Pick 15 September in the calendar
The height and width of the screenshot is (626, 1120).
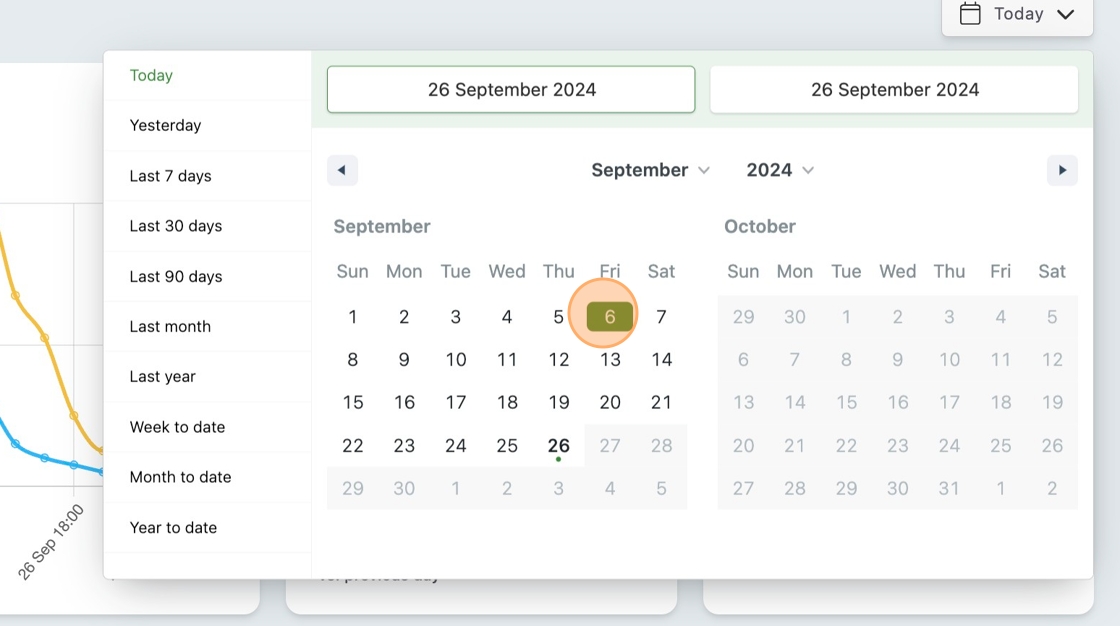click(353, 402)
